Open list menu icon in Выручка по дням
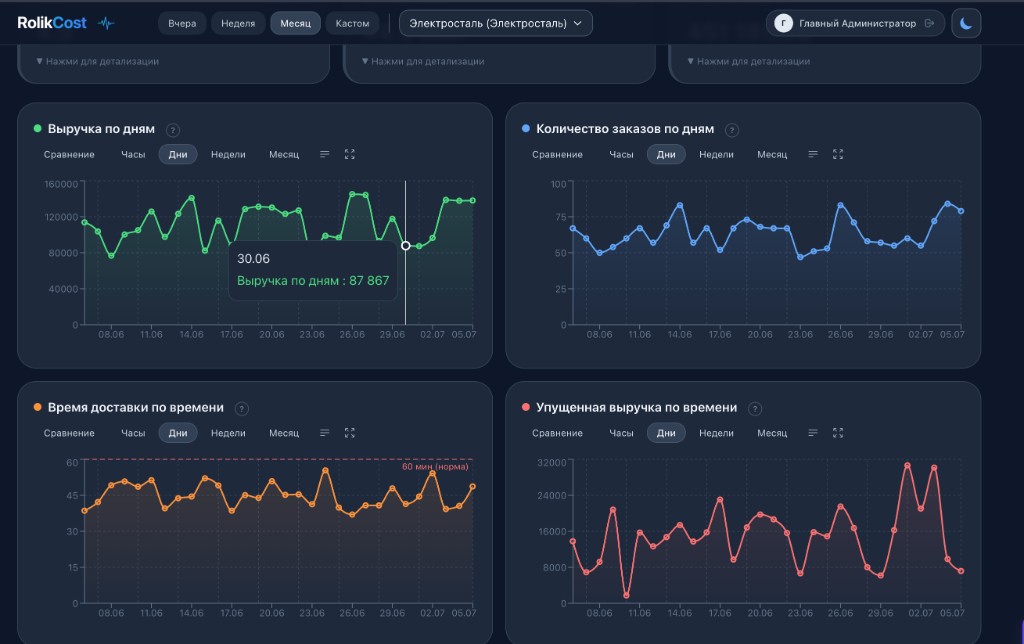Viewport: 1024px width, 644px height. (x=325, y=154)
